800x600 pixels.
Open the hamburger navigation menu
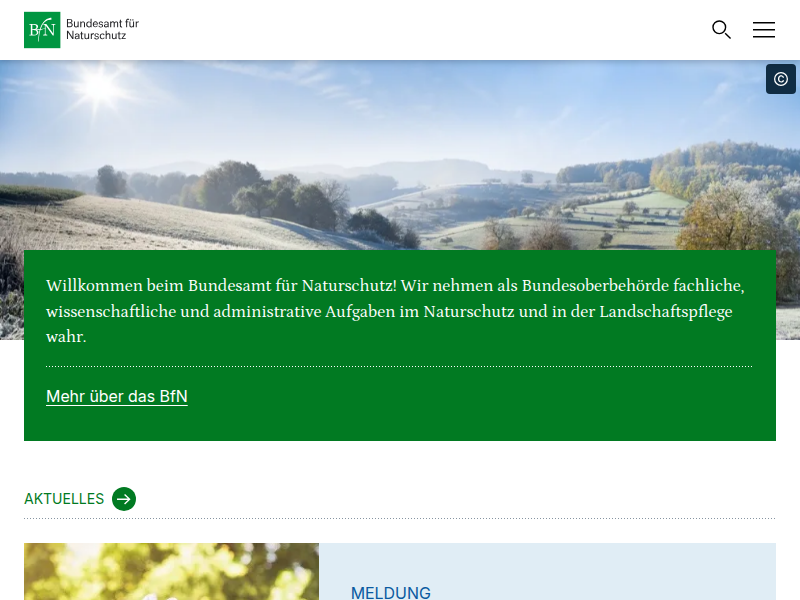(764, 30)
